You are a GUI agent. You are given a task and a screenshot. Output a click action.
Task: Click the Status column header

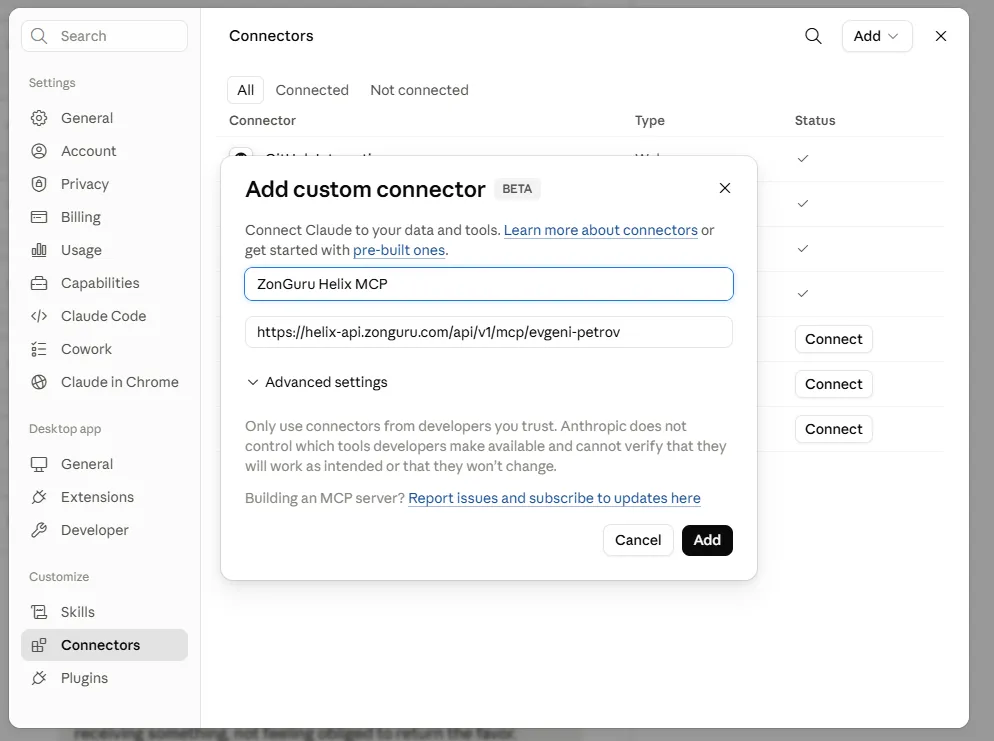point(815,120)
